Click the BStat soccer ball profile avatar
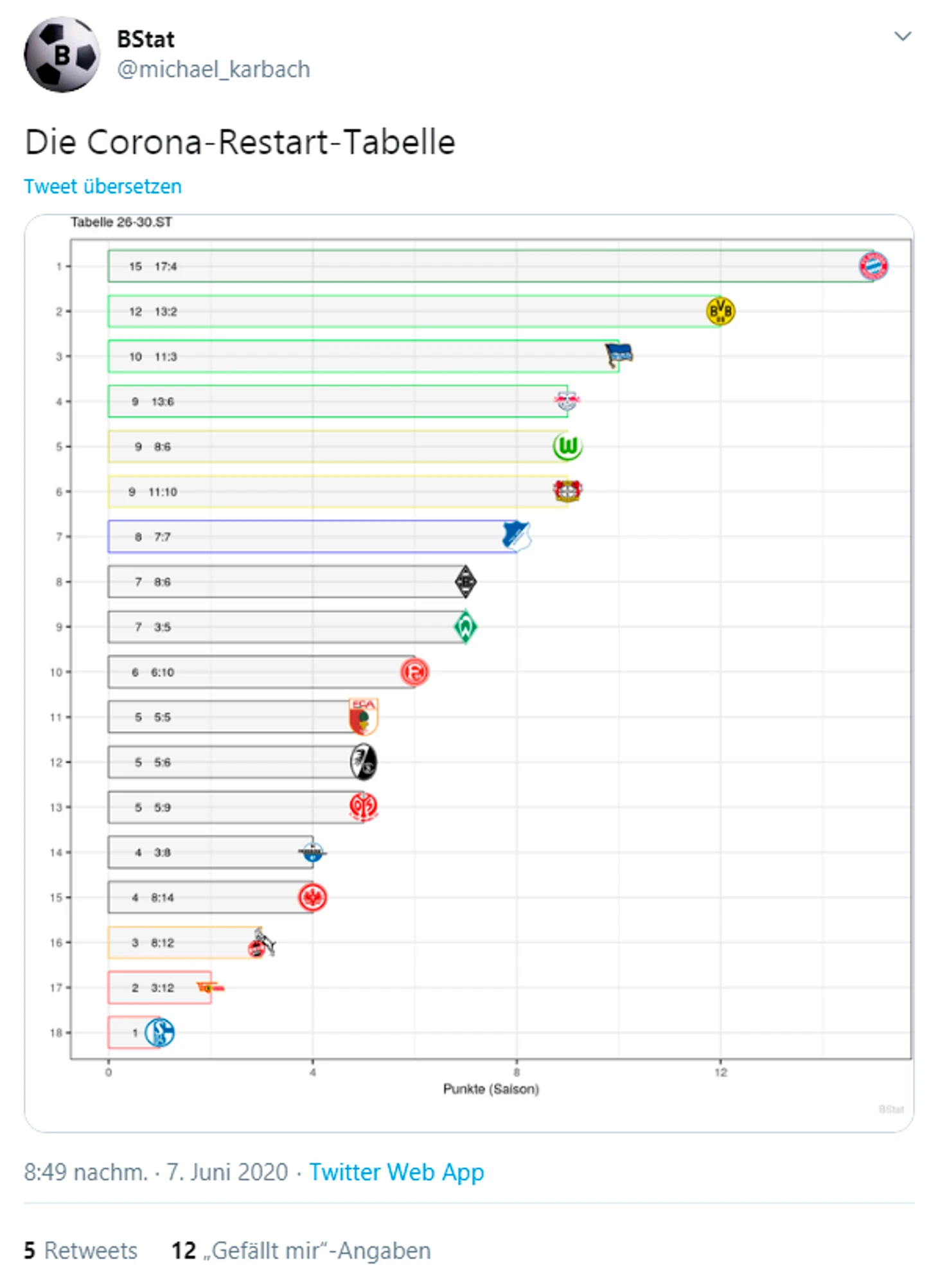Image resolution: width=938 pixels, height=1288 pixels. point(62,55)
